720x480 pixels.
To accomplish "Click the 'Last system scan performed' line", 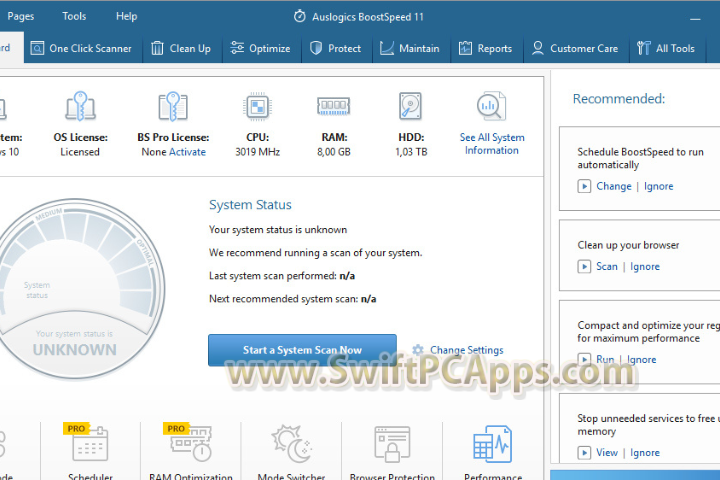I will pos(282,276).
